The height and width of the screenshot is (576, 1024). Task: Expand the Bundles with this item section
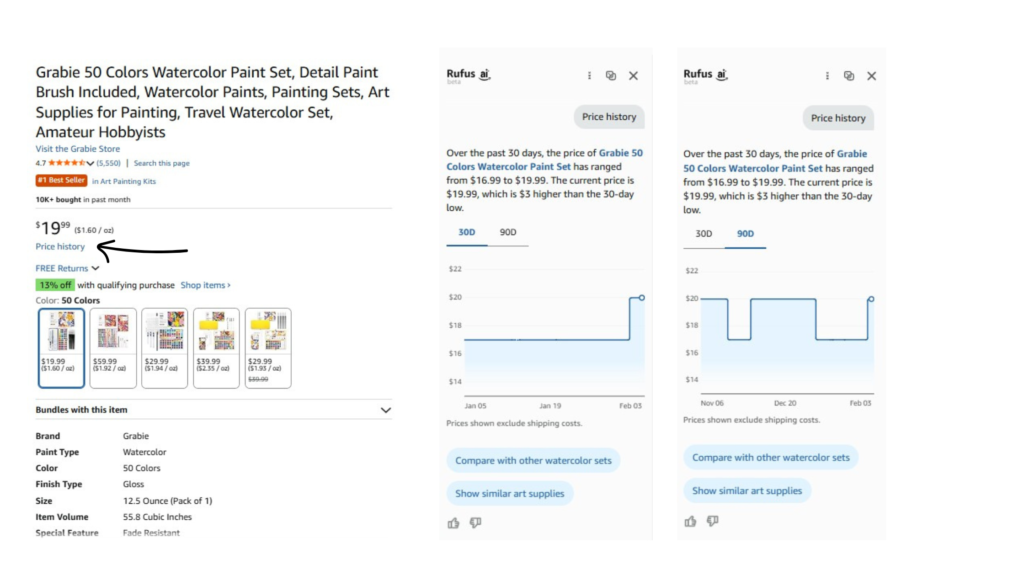pos(386,410)
